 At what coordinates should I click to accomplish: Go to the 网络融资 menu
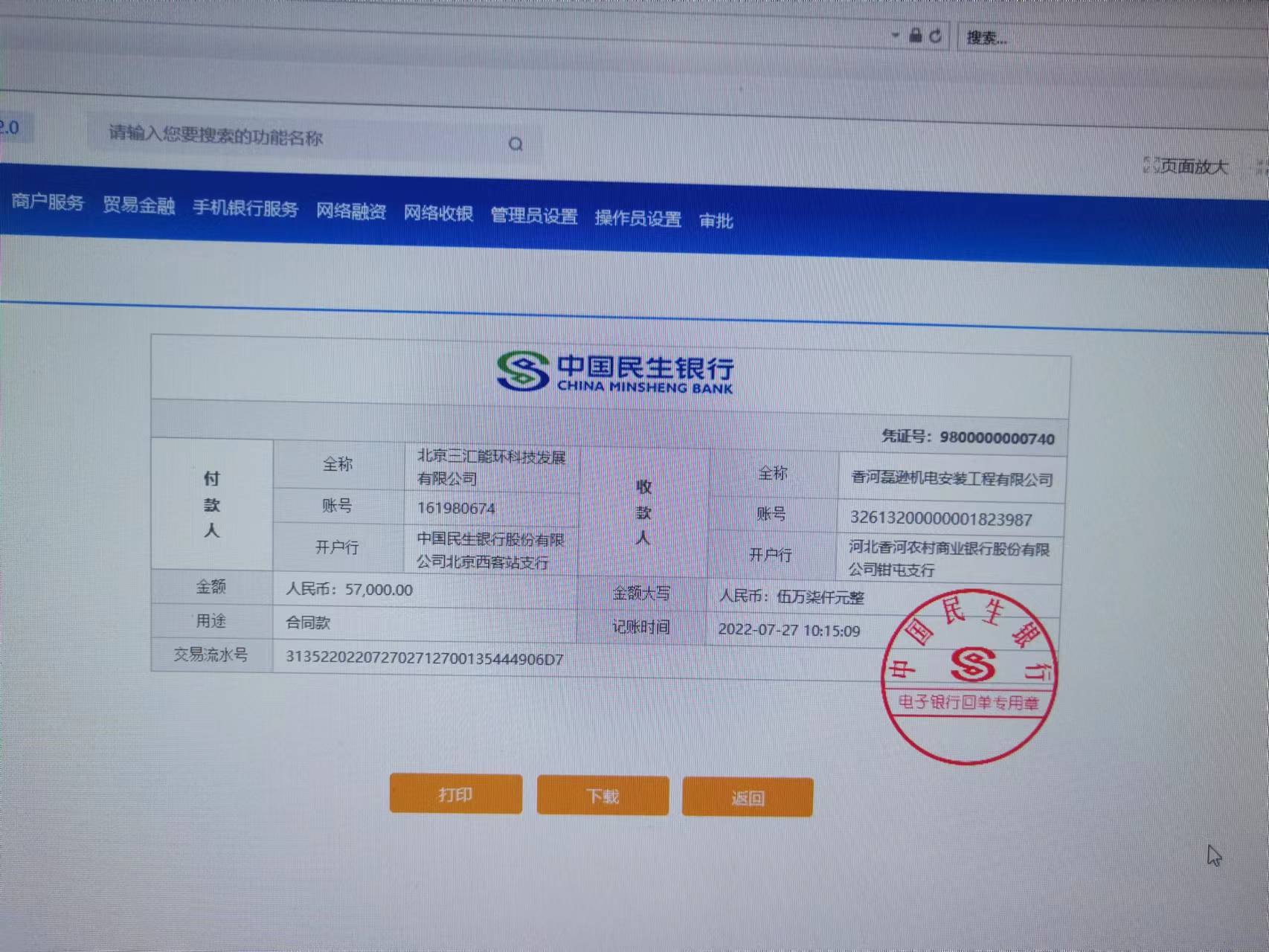350,211
